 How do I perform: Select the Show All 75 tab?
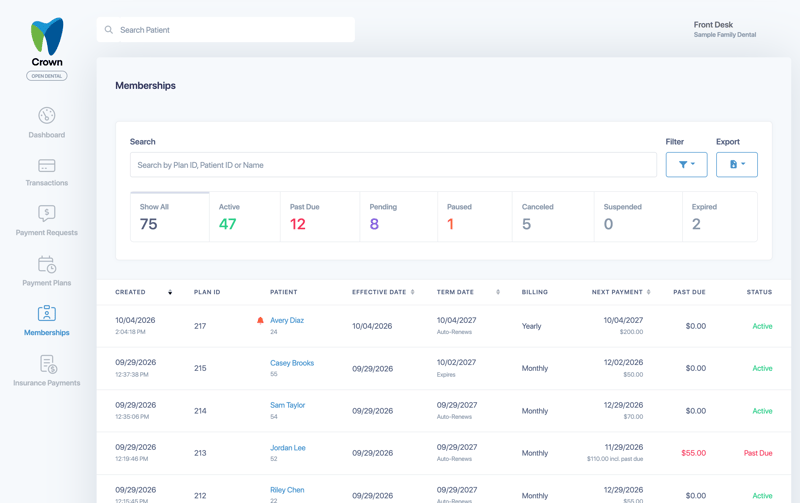point(170,216)
